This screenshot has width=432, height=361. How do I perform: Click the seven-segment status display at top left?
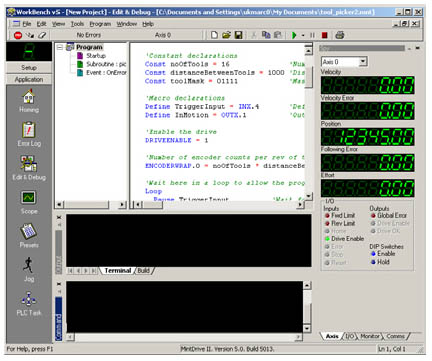pos(29,51)
